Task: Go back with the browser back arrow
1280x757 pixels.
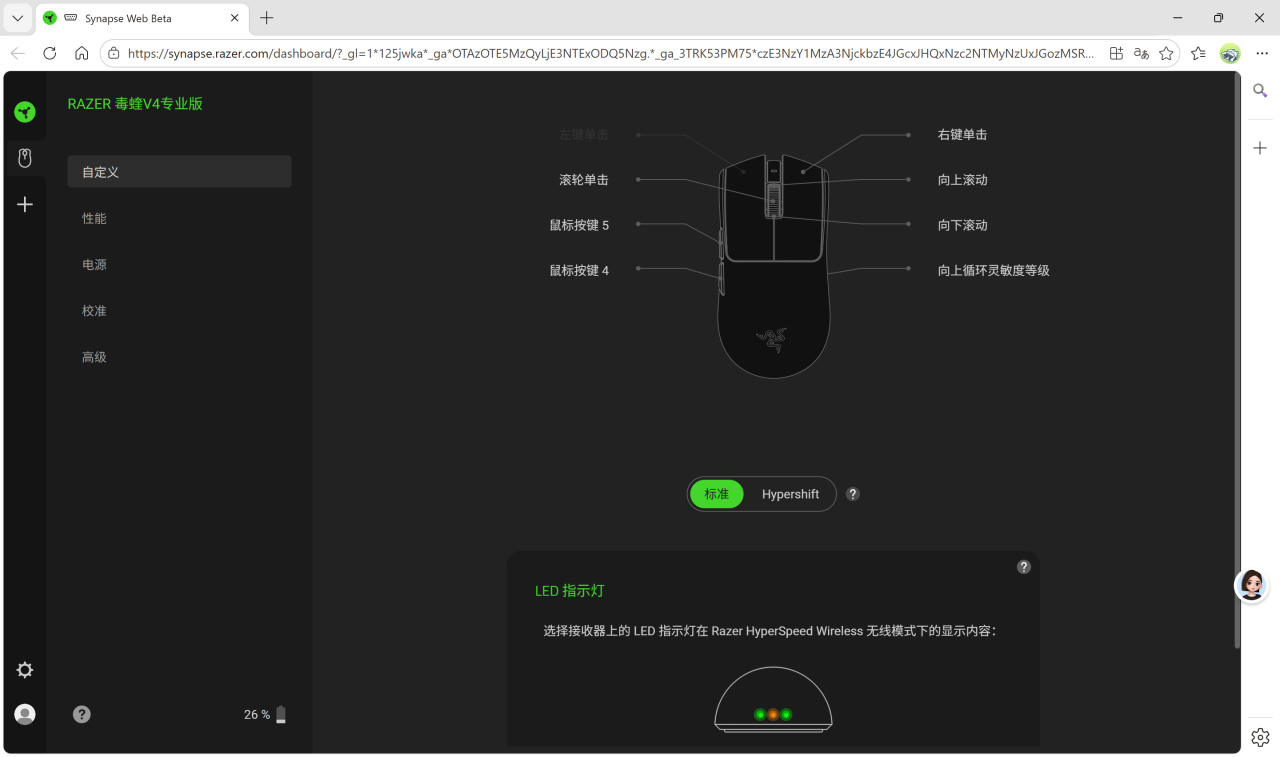Action: pos(18,53)
